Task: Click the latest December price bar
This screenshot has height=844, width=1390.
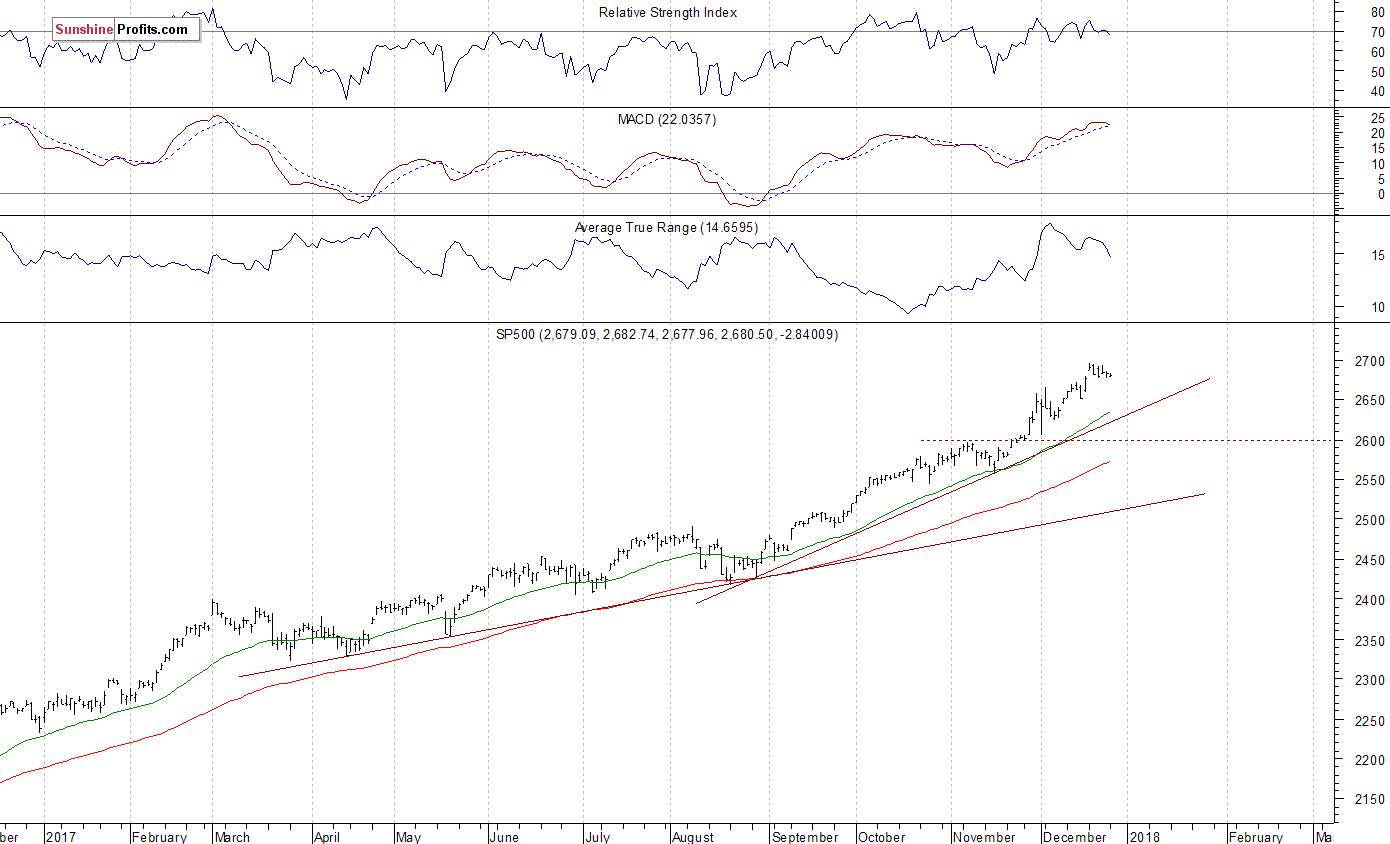Action: (x=1109, y=375)
